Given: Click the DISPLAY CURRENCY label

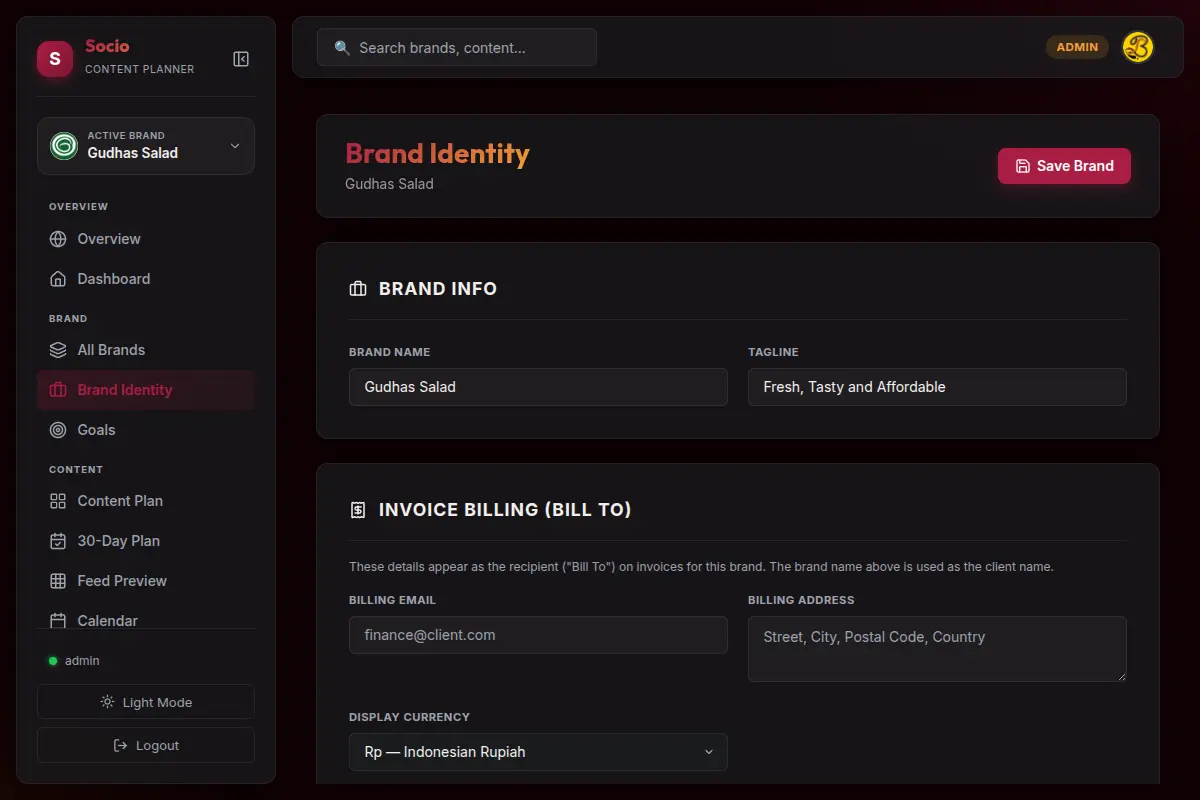Looking at the screenshot, I should click(x=409, y=717).
